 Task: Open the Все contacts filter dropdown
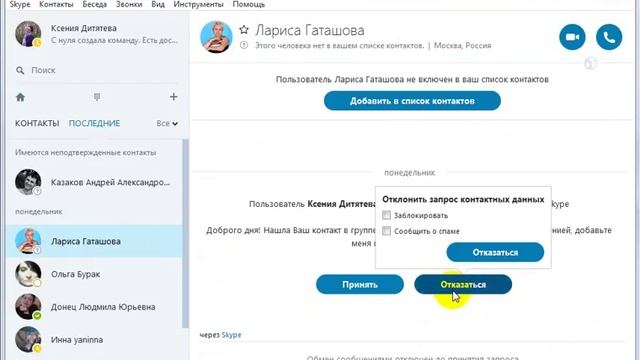pyautogui.click(x=167, y=123)
